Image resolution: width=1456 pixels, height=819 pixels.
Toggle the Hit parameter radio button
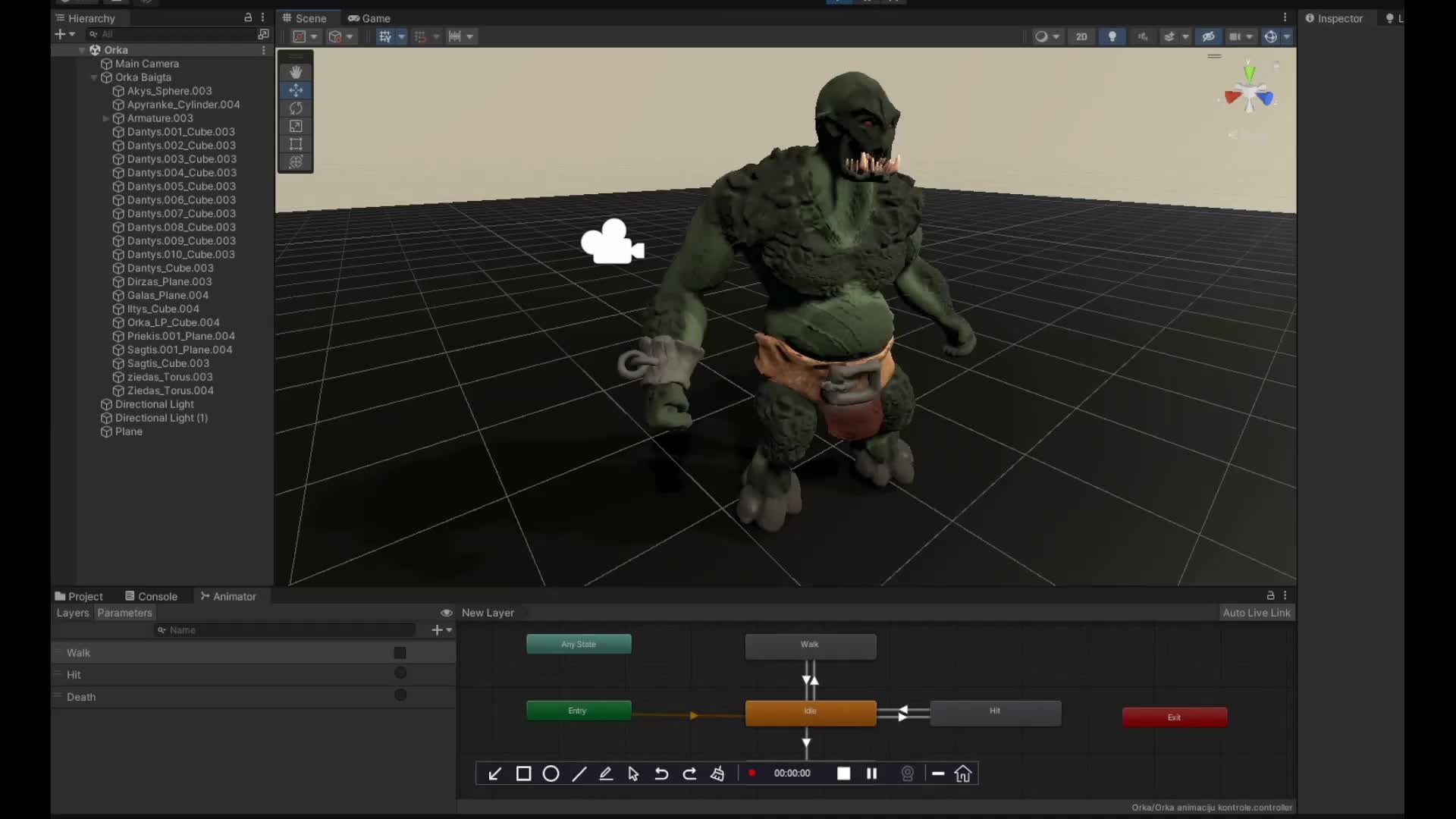(x=400, y=673)
